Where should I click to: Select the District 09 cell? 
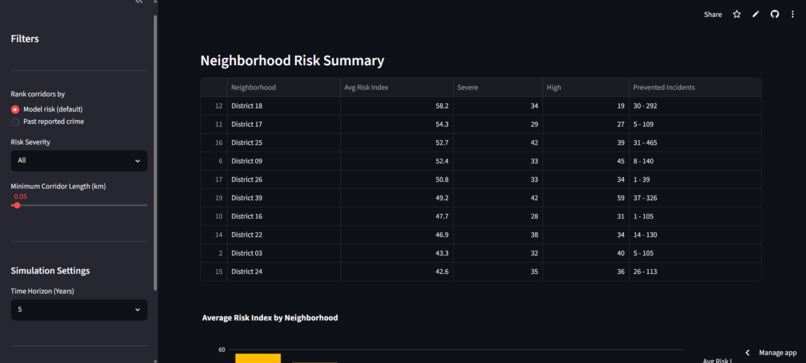point(284,161)
